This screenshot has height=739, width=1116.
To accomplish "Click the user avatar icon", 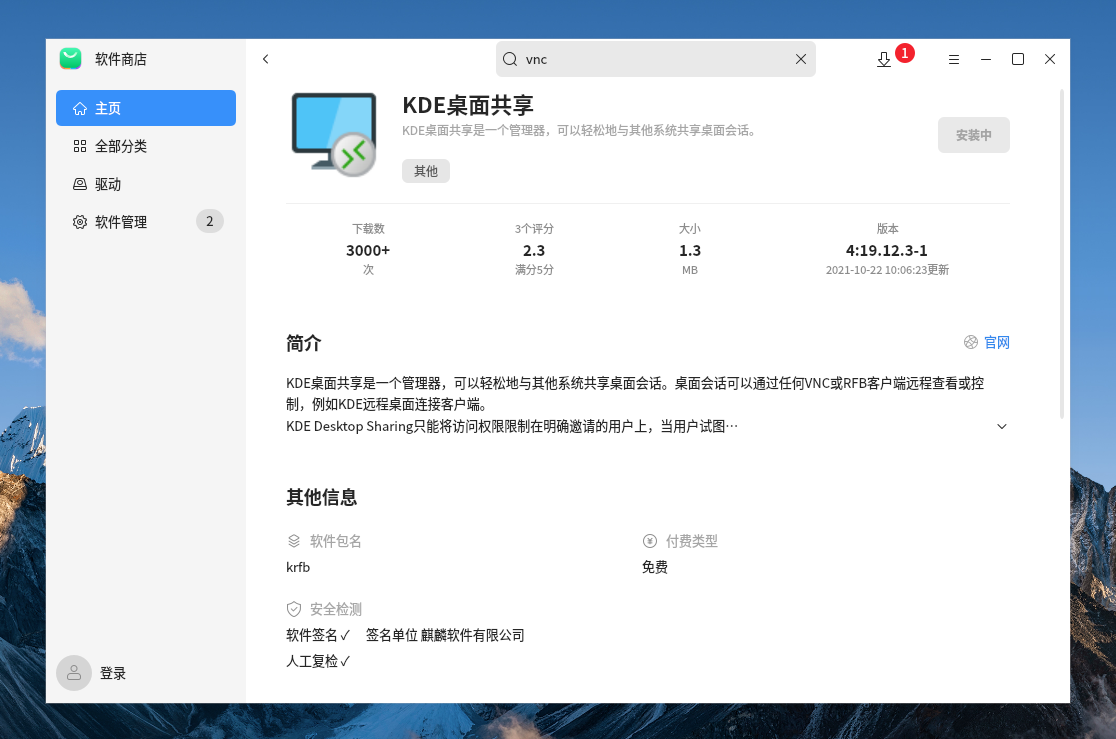I will (x=74, y=673).
